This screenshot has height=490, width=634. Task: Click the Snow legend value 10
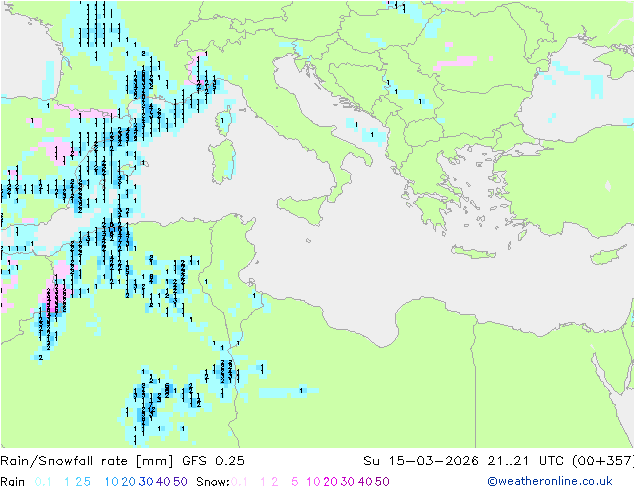click(x=313, y=482)
